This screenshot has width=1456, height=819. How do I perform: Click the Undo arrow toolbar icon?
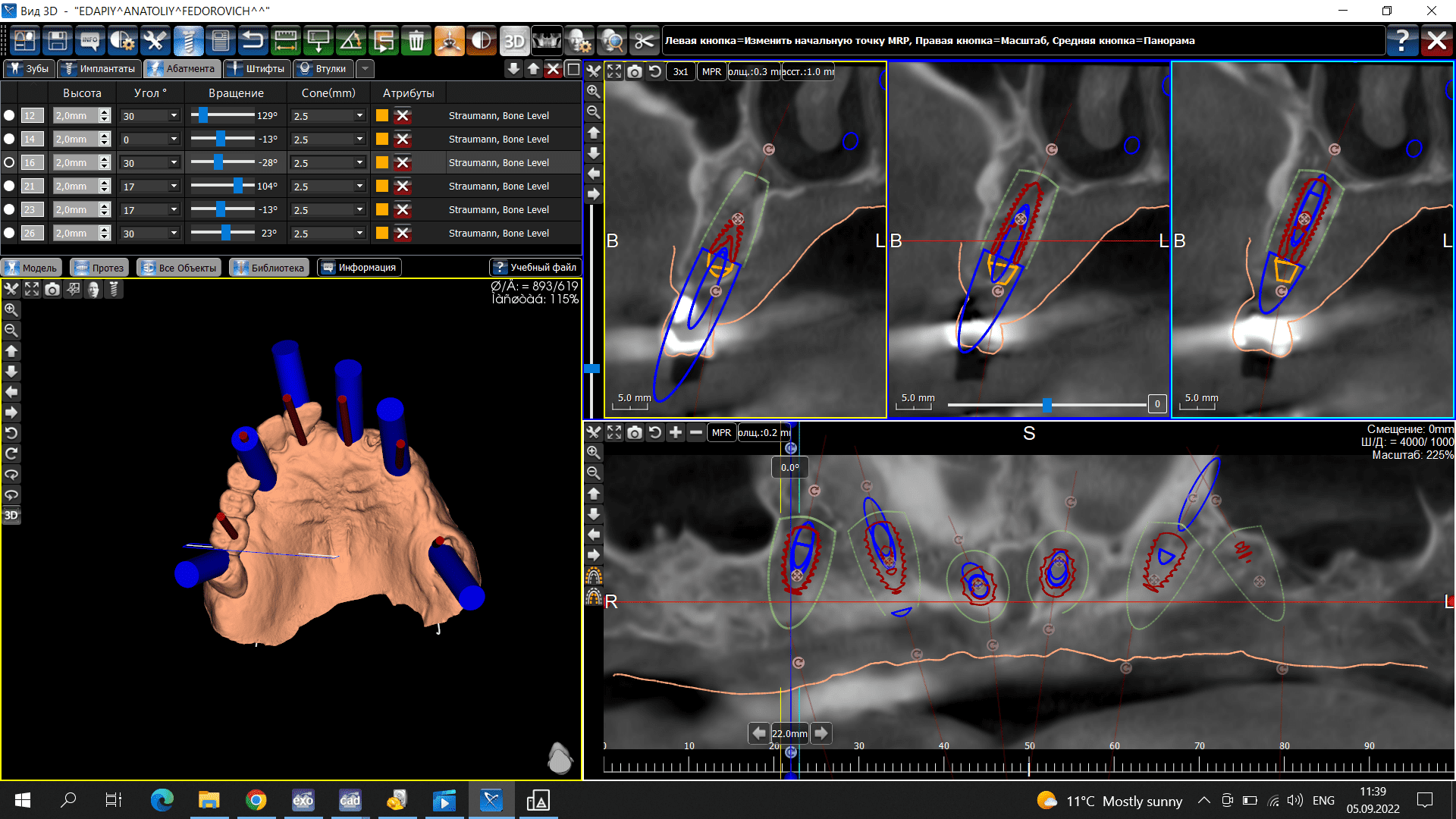tap(253, 41)
